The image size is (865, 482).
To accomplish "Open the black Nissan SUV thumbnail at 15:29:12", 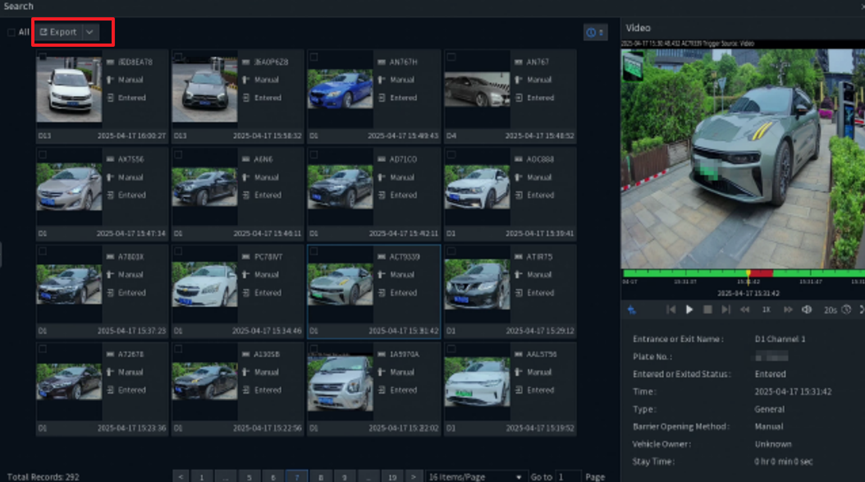I will 477,284.
